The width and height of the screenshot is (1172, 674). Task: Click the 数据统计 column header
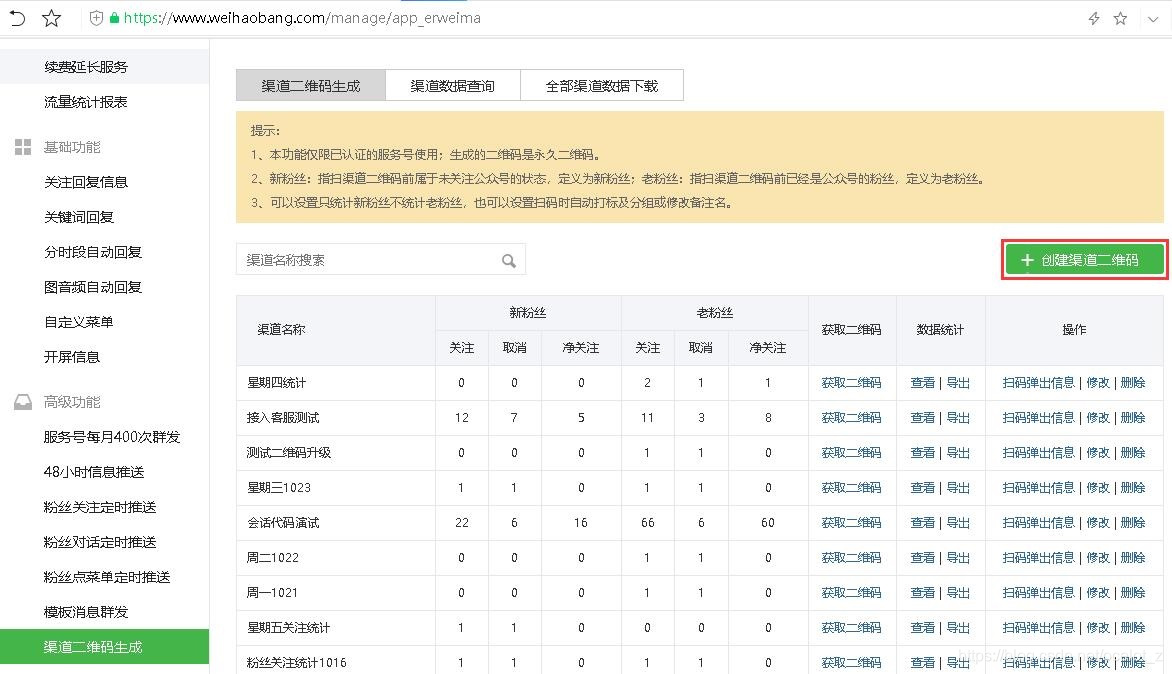point(940,330)
